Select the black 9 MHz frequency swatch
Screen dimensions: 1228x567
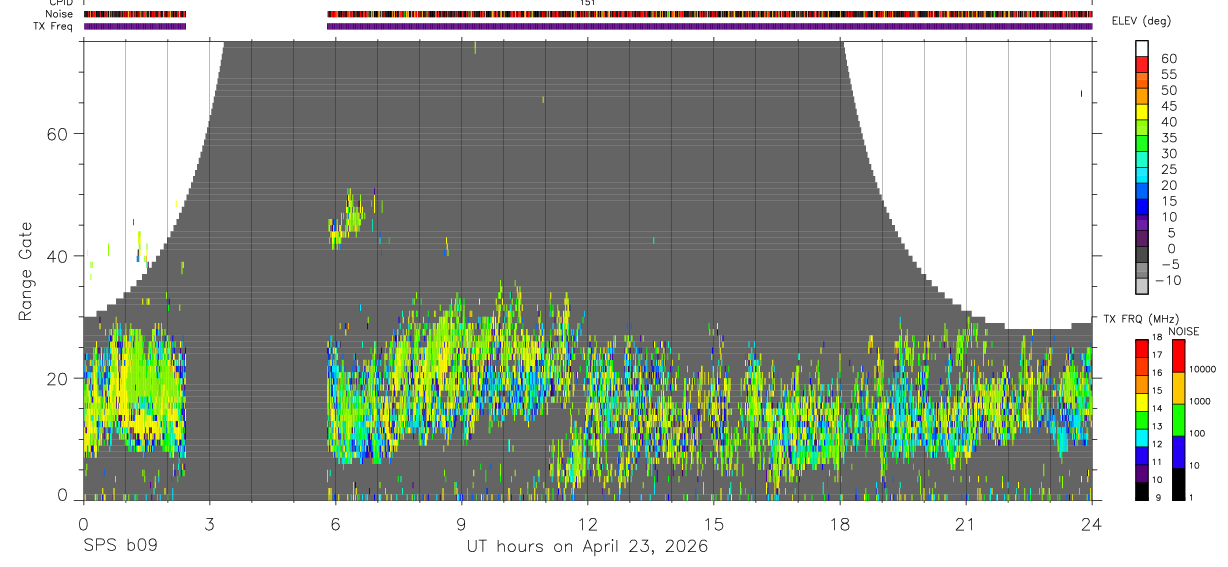(1142, 491)
